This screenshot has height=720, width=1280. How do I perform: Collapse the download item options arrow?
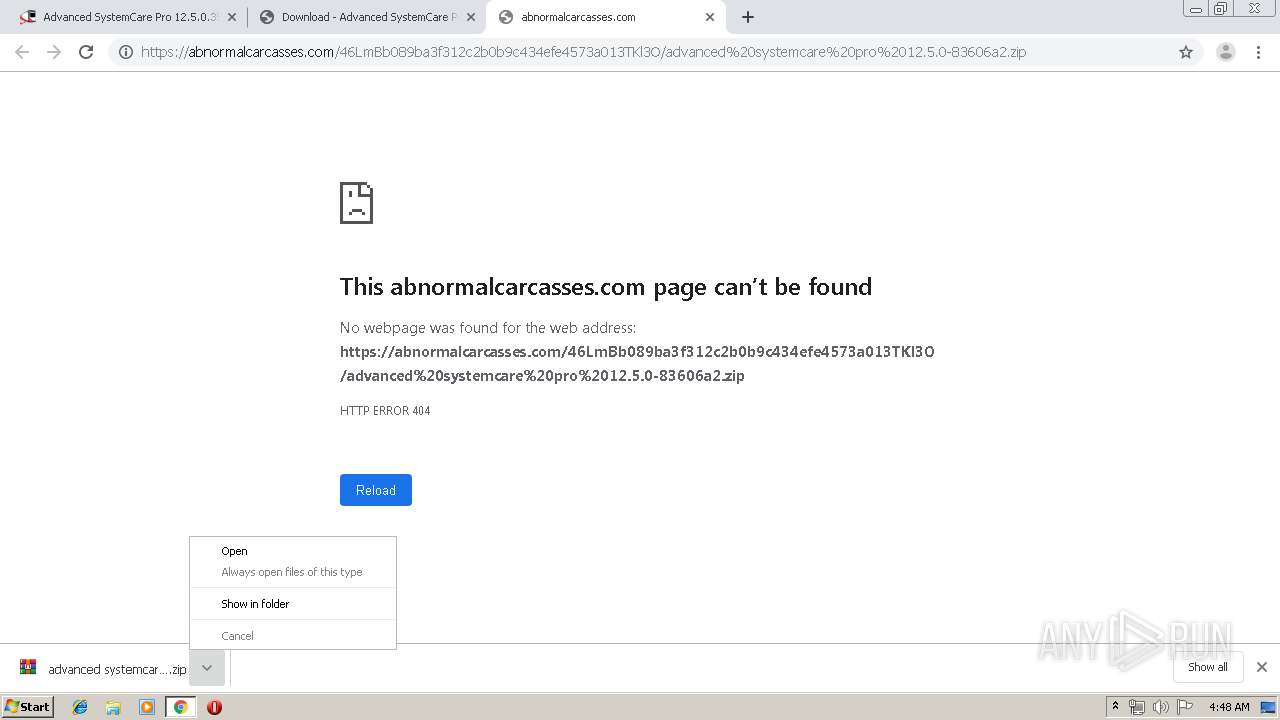[207, 668]
